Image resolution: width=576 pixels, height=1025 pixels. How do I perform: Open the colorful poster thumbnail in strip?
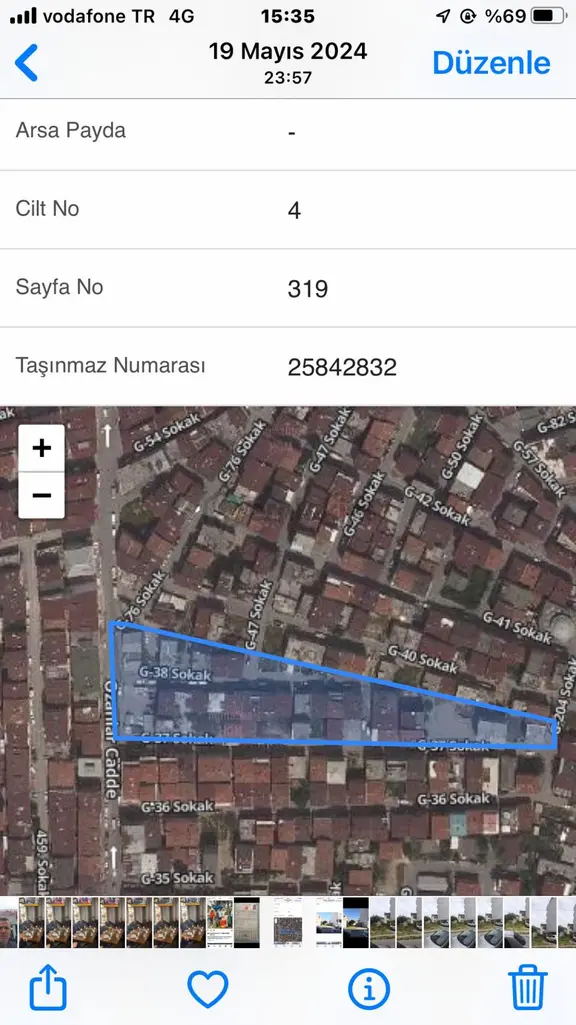pos(220,922)
